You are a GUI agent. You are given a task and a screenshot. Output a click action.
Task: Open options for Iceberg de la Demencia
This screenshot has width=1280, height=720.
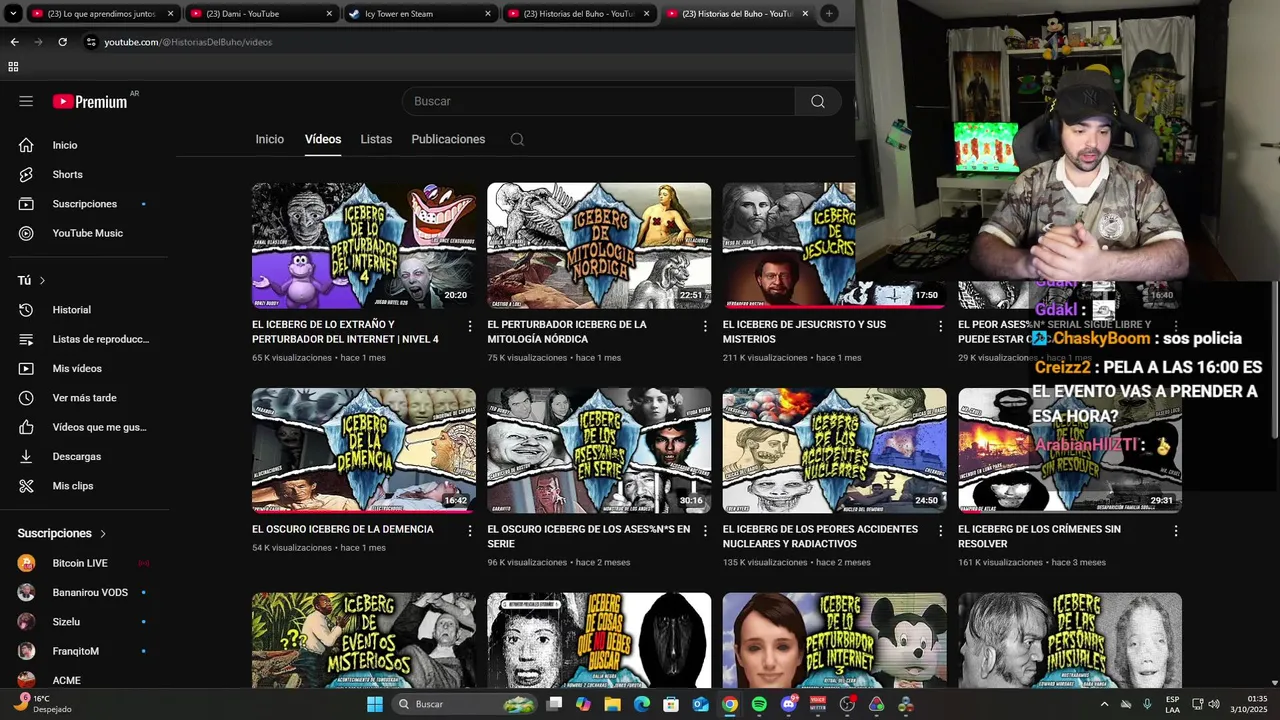470,531
